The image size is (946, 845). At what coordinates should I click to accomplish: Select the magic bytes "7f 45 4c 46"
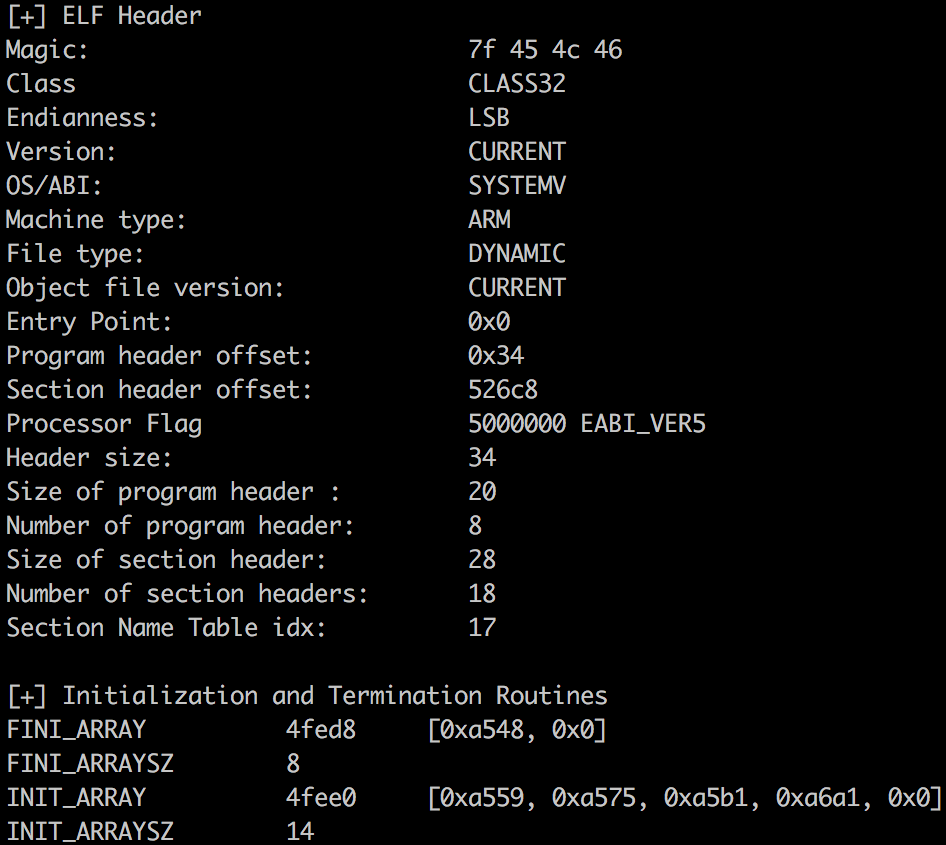[545, 49]
